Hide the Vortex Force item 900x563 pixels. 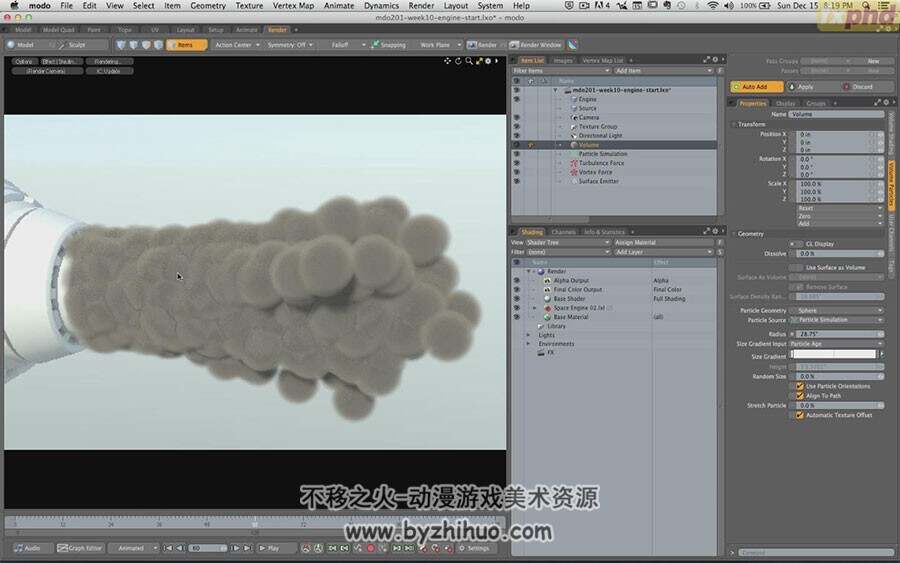(x=517, y=172)
